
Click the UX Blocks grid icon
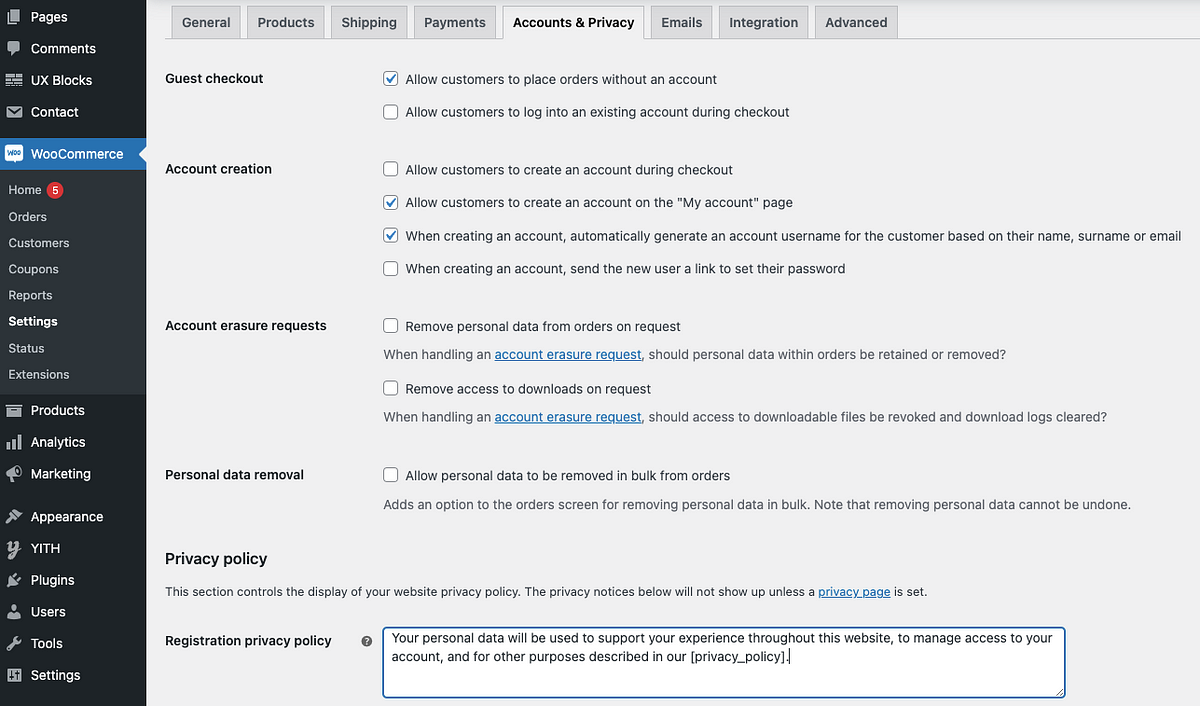click(14, 80)
